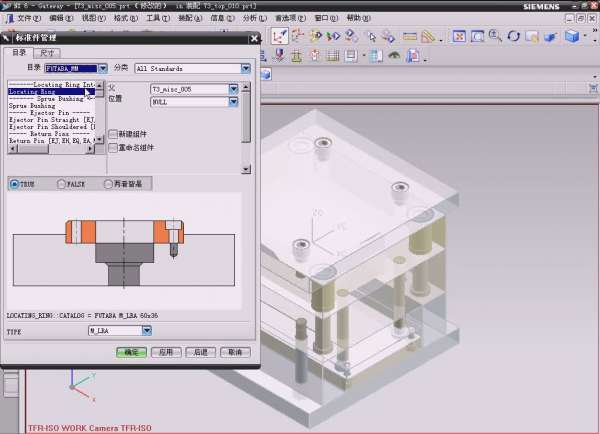Open the FUTABA_MM catalog dropdown
The image size is (600, 434).
point(103,68)
